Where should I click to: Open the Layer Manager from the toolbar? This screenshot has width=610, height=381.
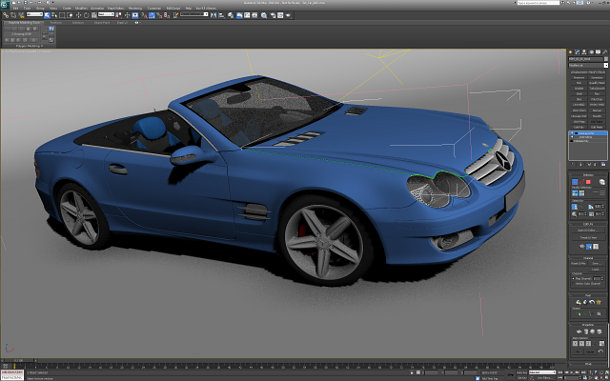pyautogui.click(x=230, y=15)
